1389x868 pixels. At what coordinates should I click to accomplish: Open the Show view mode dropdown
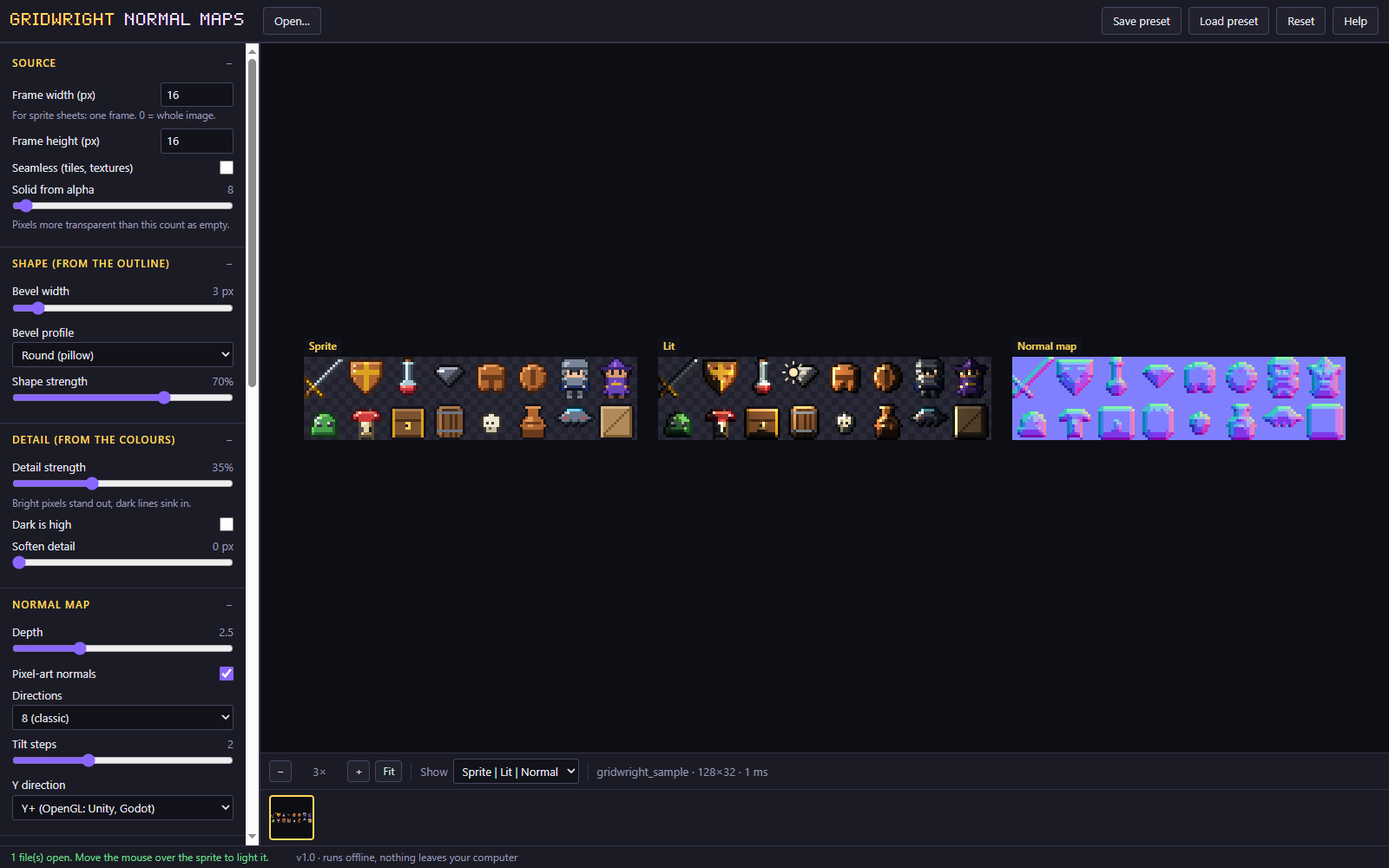pos(516,772)
